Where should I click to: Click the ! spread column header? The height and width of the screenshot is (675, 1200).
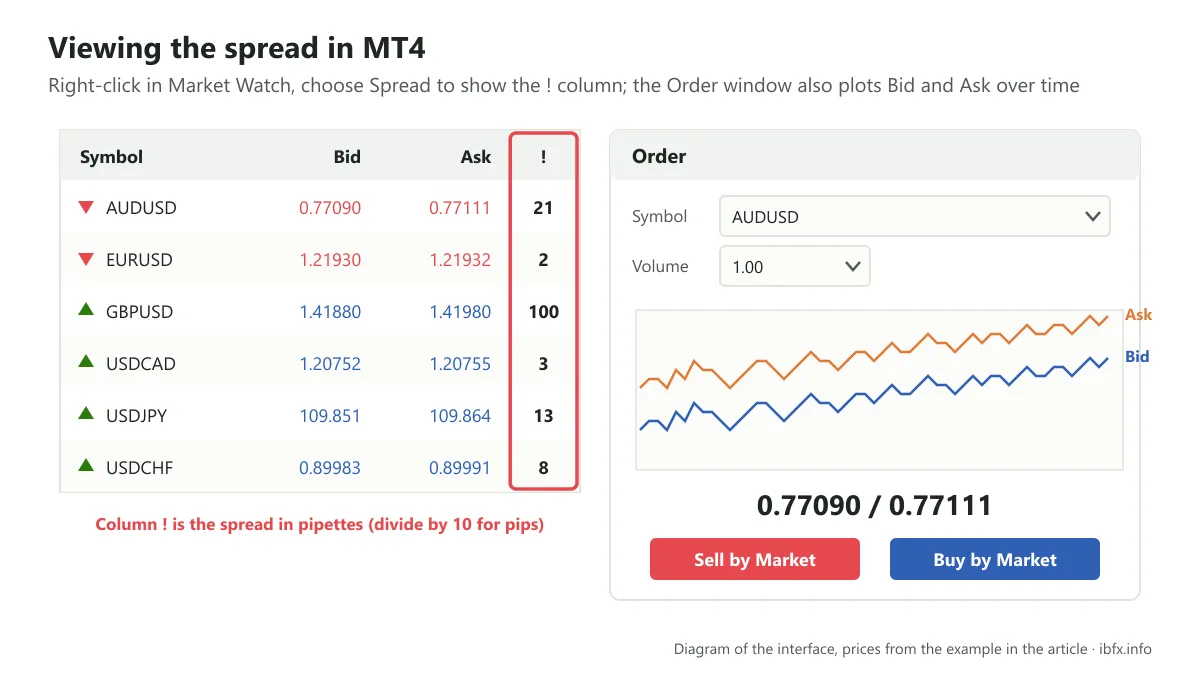(x=543, y=157)
